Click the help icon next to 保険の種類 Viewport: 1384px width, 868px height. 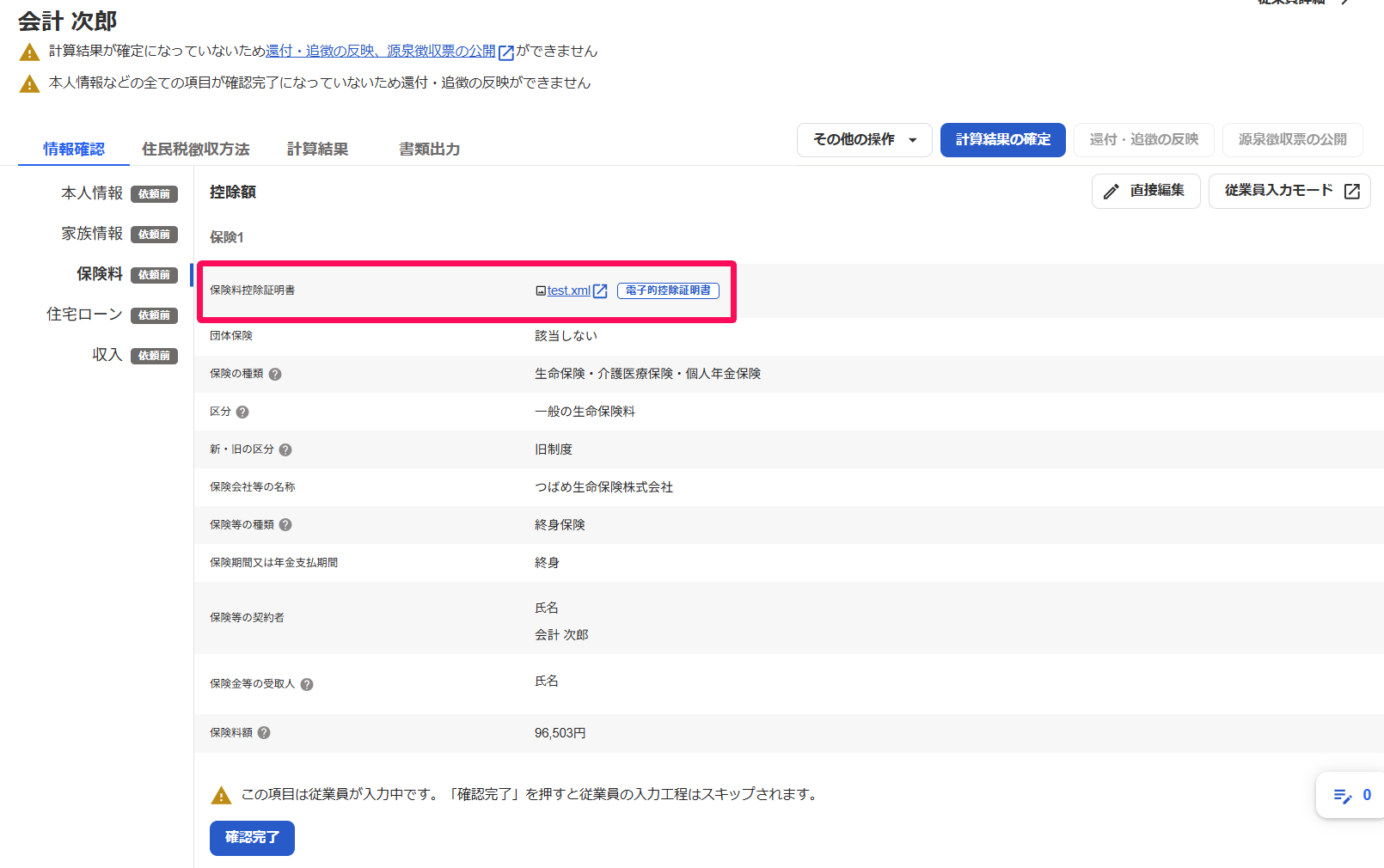[275, 374]
